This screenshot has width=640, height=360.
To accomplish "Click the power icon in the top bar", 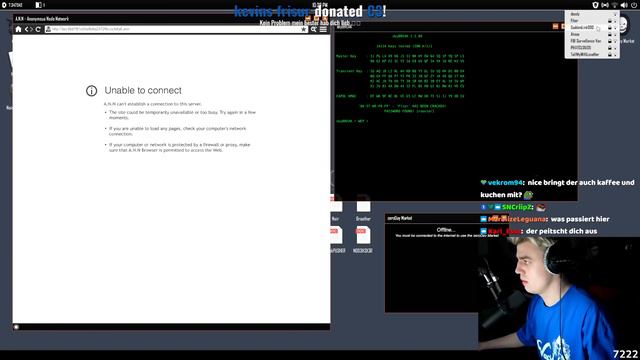I will point(634,5).
